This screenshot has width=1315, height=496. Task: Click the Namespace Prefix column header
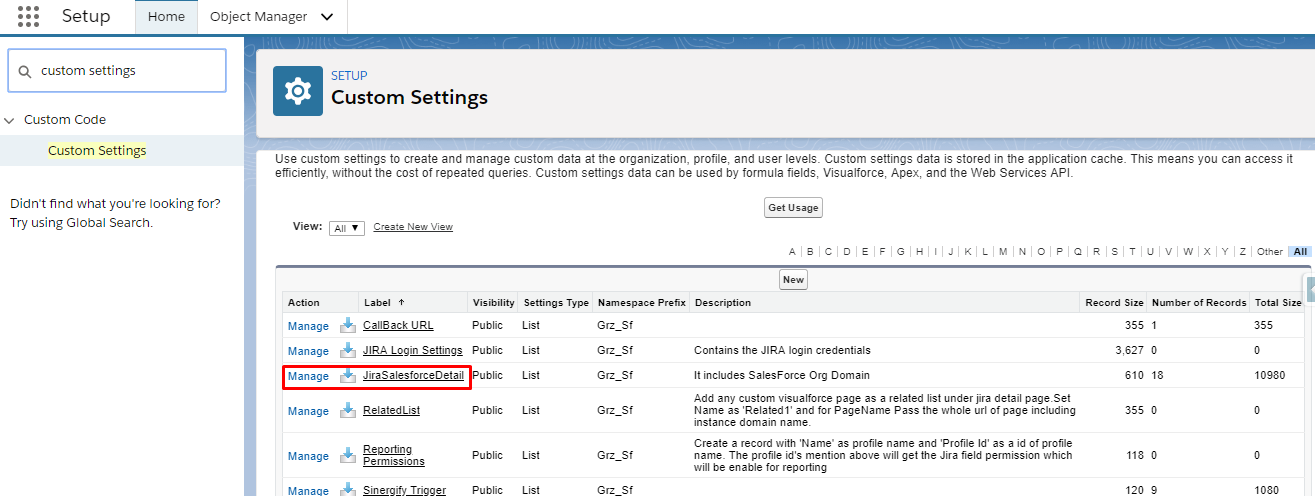(641, 302)
